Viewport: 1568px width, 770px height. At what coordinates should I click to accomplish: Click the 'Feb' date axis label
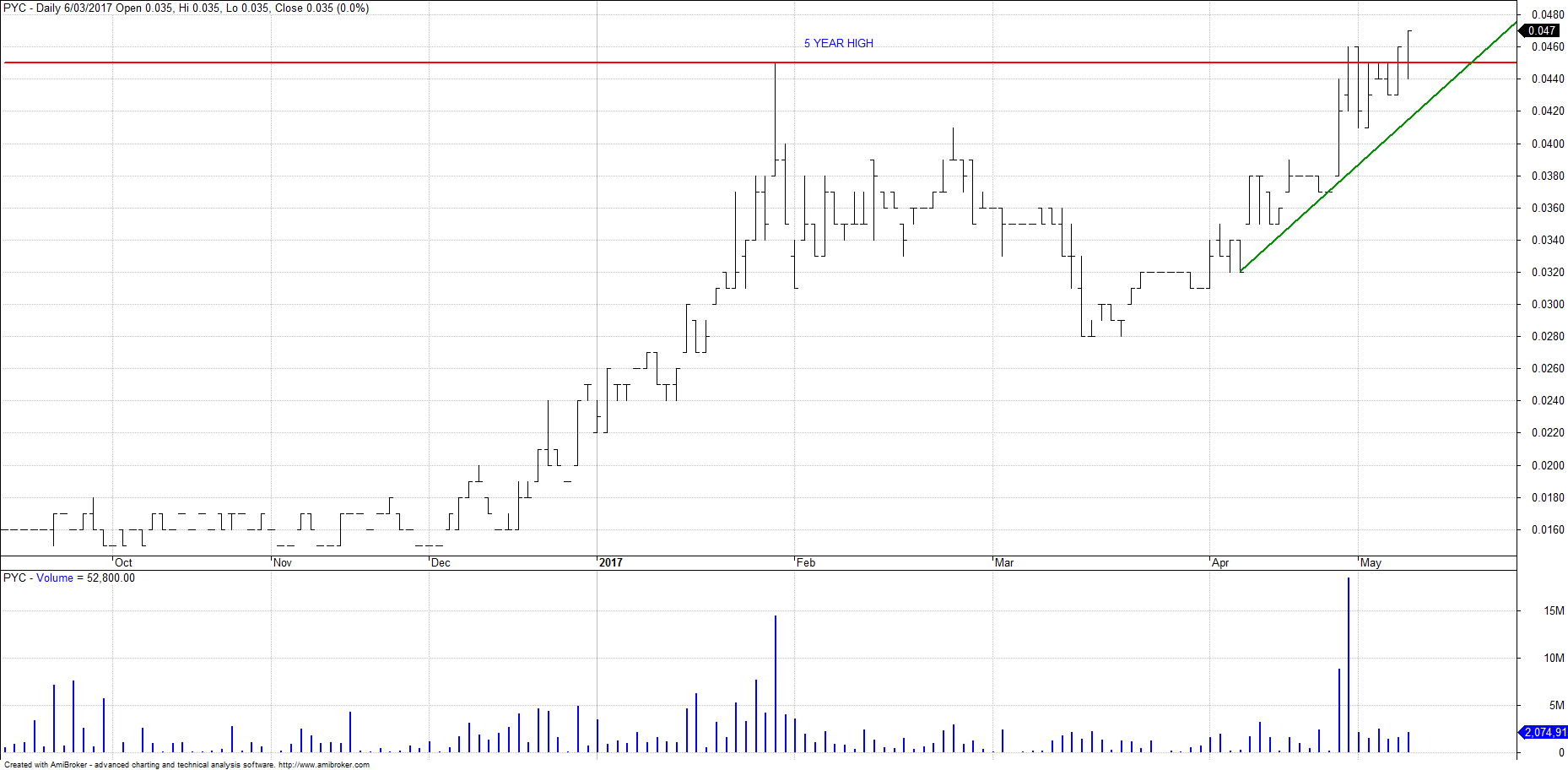[x=806, y=562]
